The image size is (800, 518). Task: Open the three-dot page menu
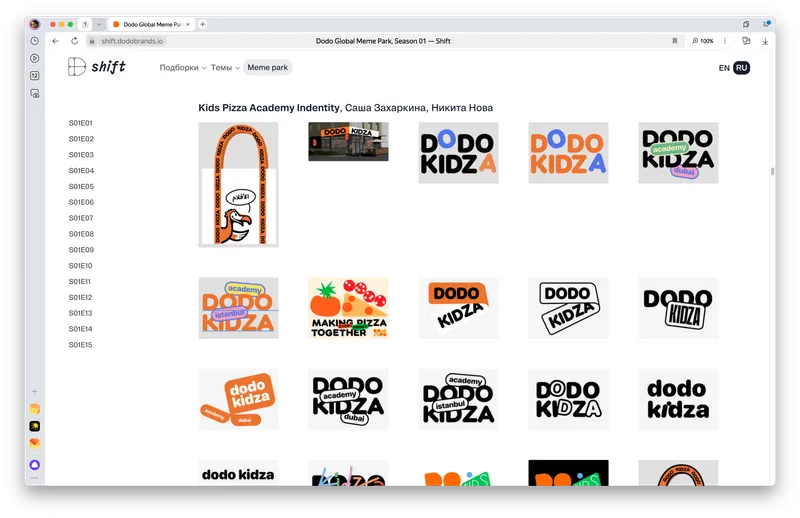[x=724, y=41]
